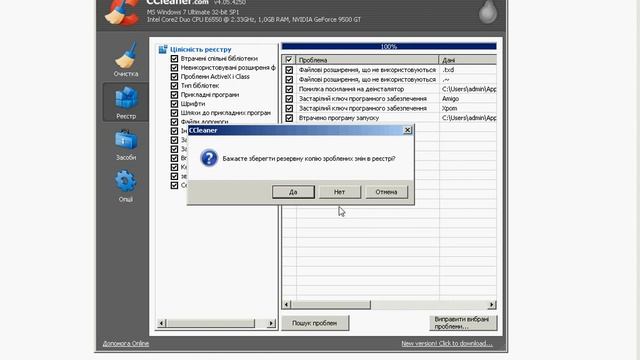Click the results horizontal scrollbar thumb
The width and height of the screenshot is (640, 360).
point(331,304)
